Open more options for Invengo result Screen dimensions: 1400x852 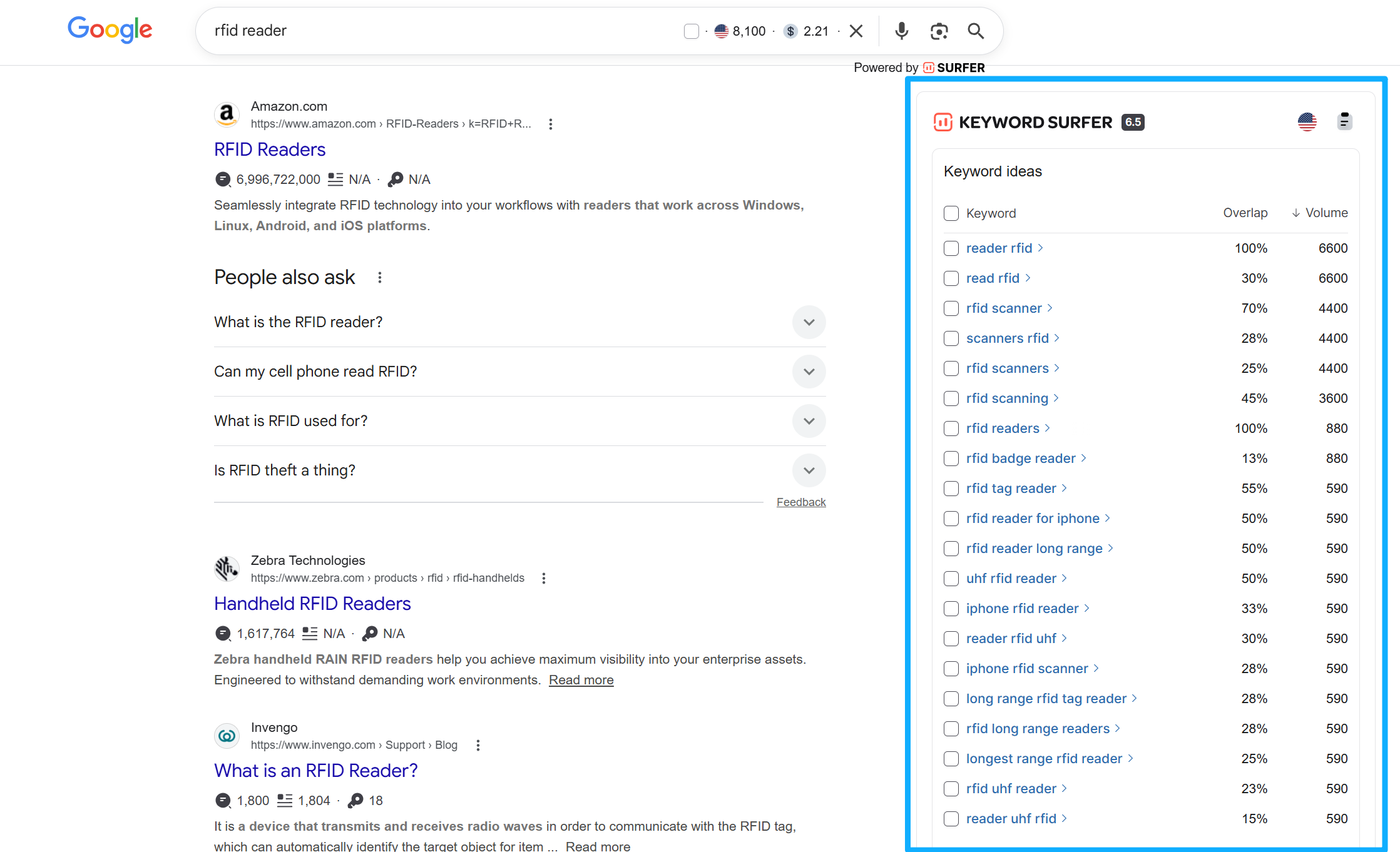pos(478,745)
